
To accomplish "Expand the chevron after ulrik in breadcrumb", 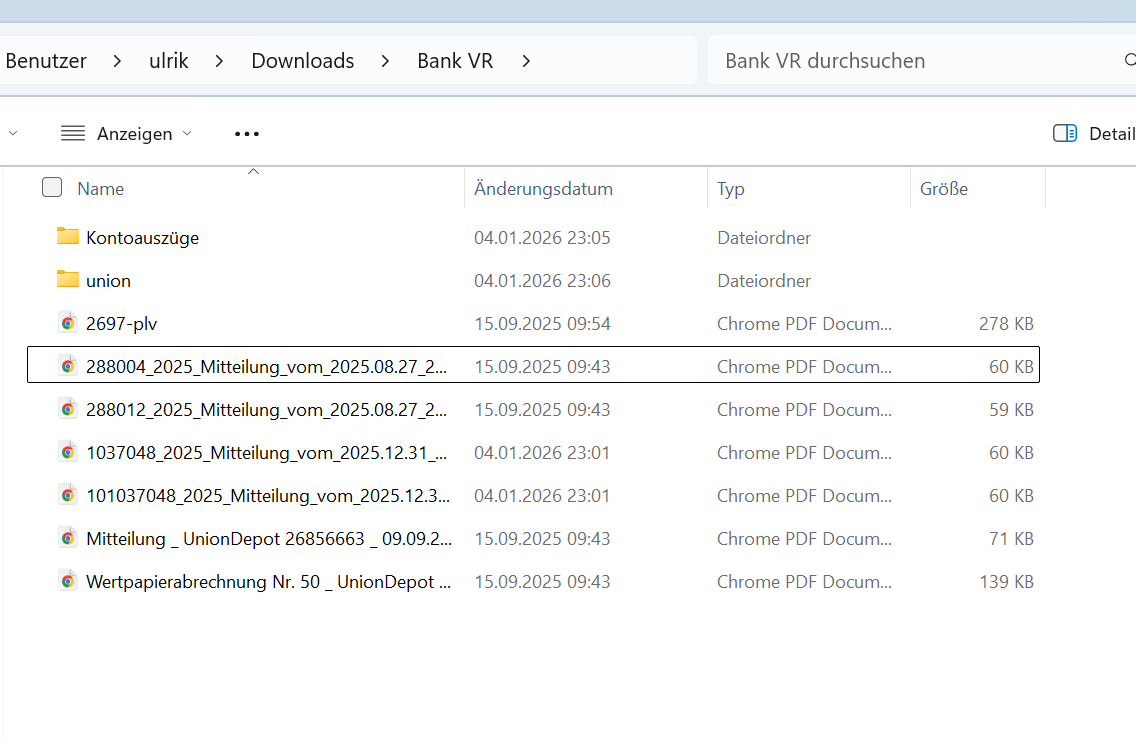I will tap(219, 62).
